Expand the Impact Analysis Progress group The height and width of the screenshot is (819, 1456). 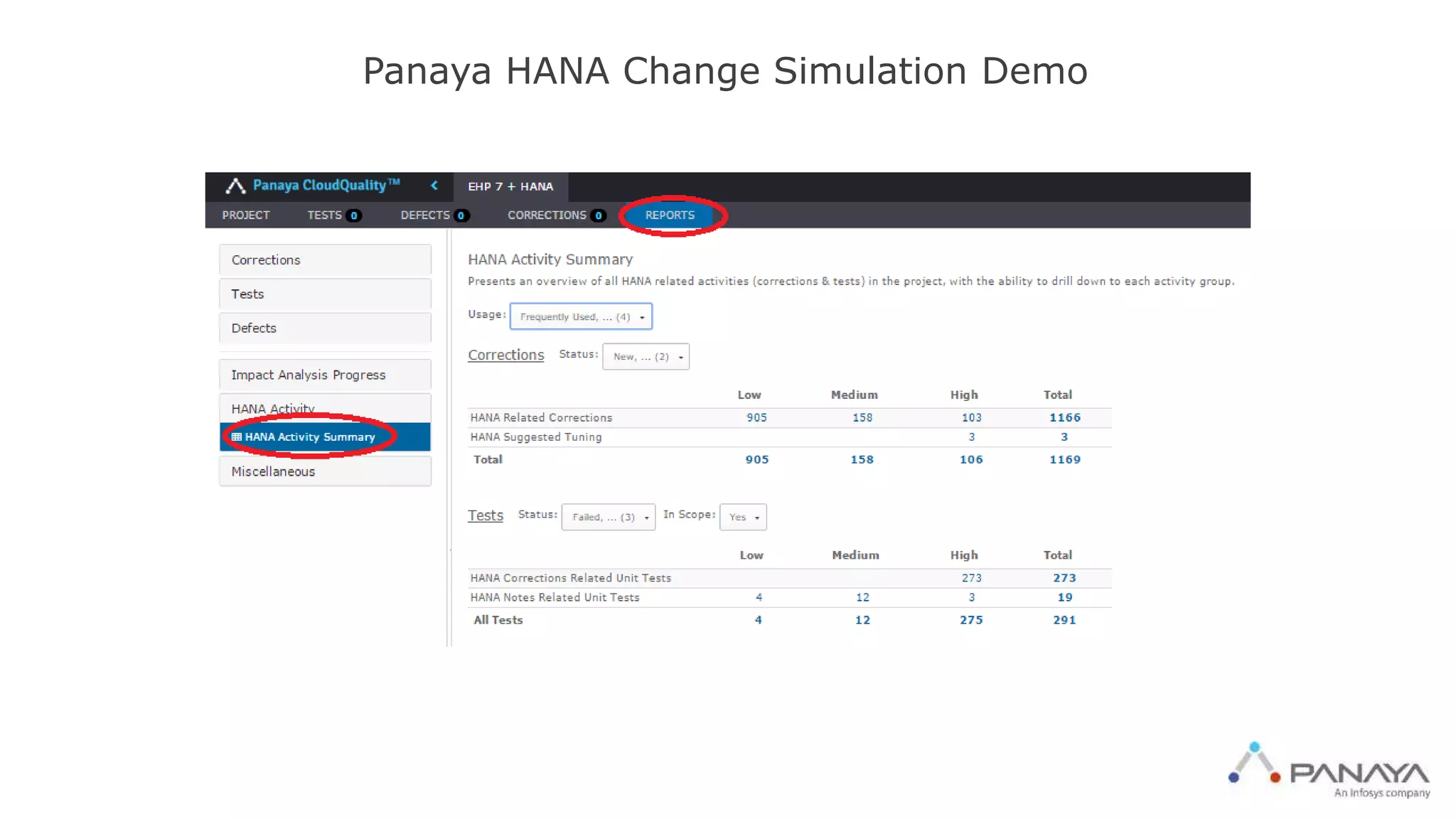coord(325,375)
